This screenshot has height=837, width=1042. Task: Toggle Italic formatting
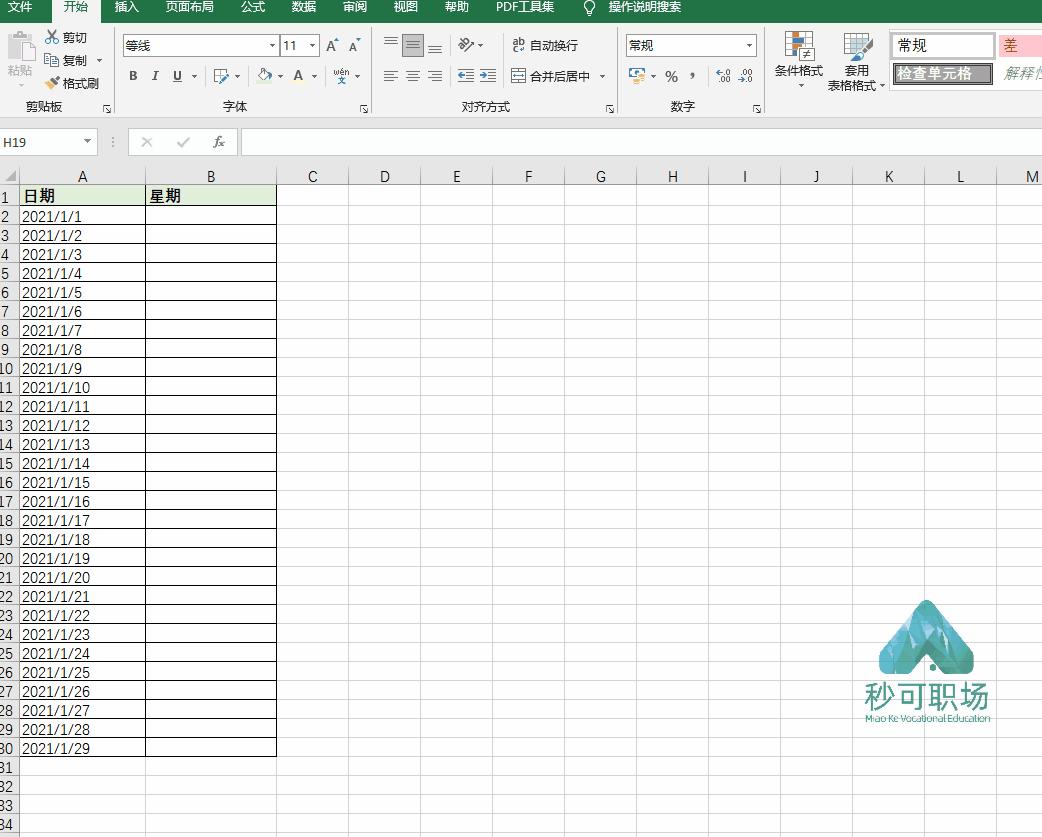[155, 76]
